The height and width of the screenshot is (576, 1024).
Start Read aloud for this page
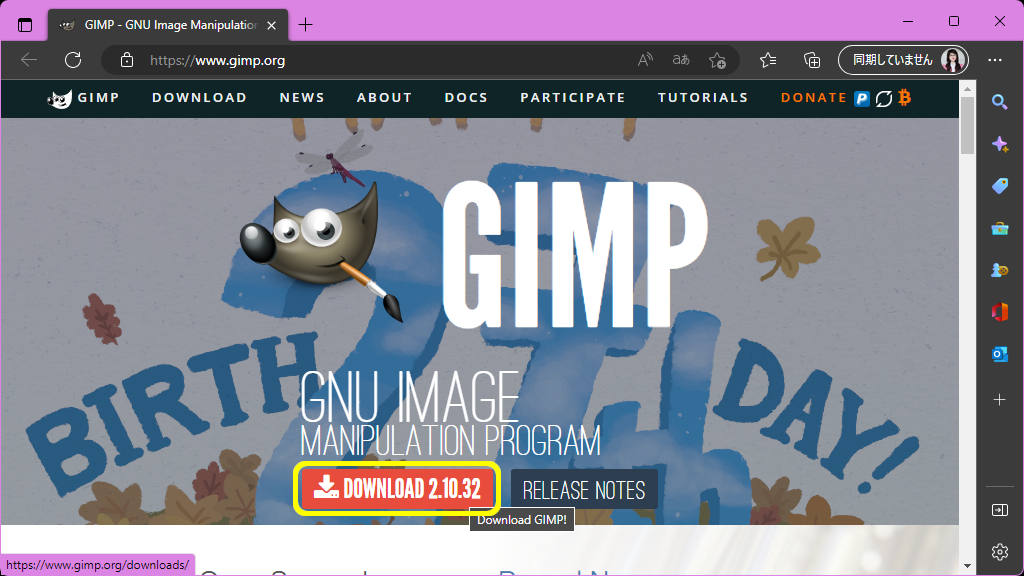(644, 60)
